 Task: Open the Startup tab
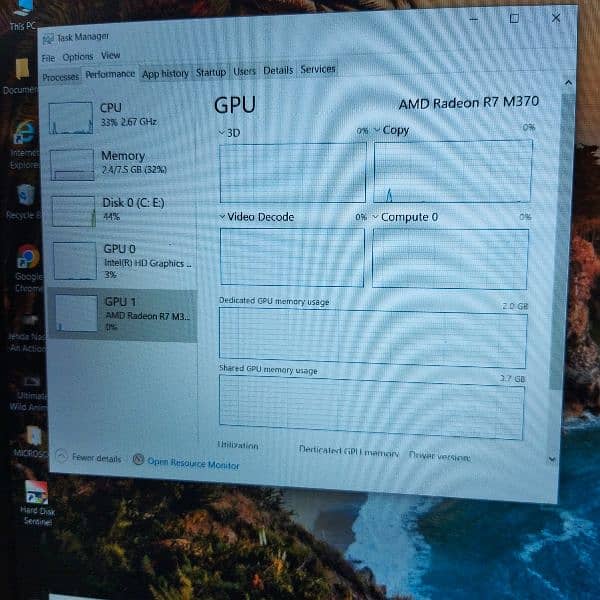click(x=211, y=72)
